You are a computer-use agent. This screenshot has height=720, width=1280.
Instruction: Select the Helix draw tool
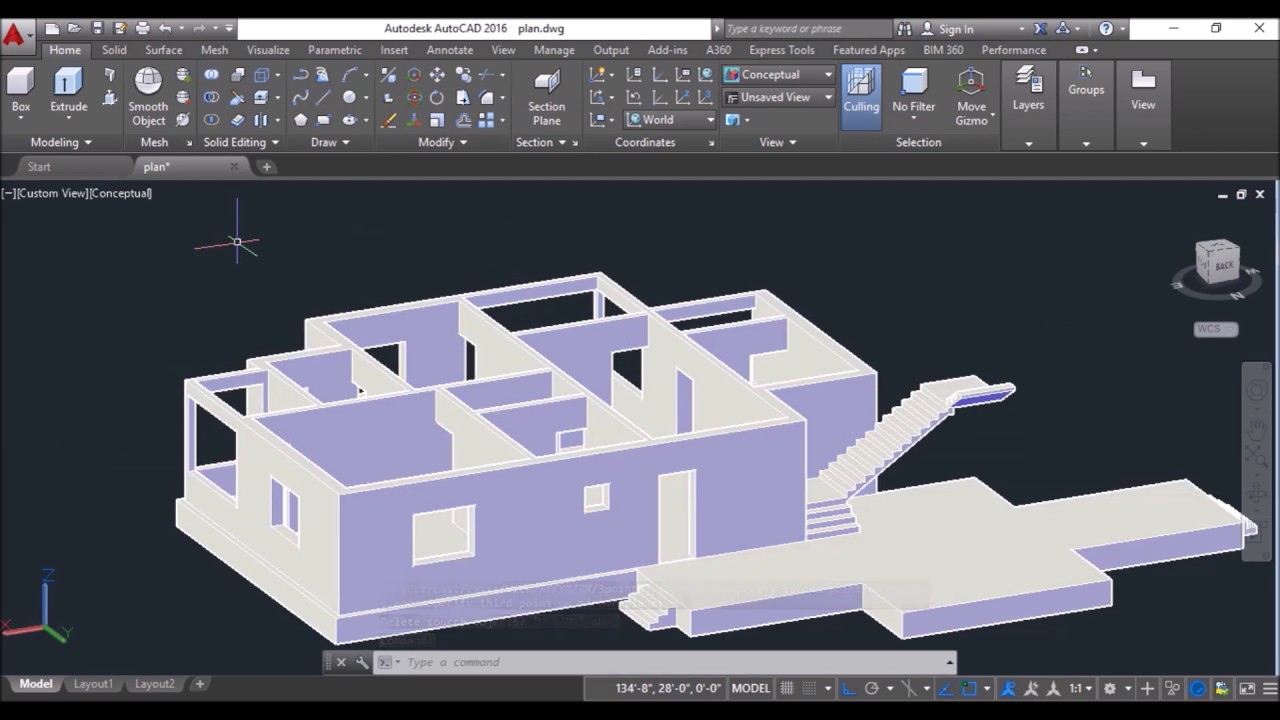click(x=323, y=75)
